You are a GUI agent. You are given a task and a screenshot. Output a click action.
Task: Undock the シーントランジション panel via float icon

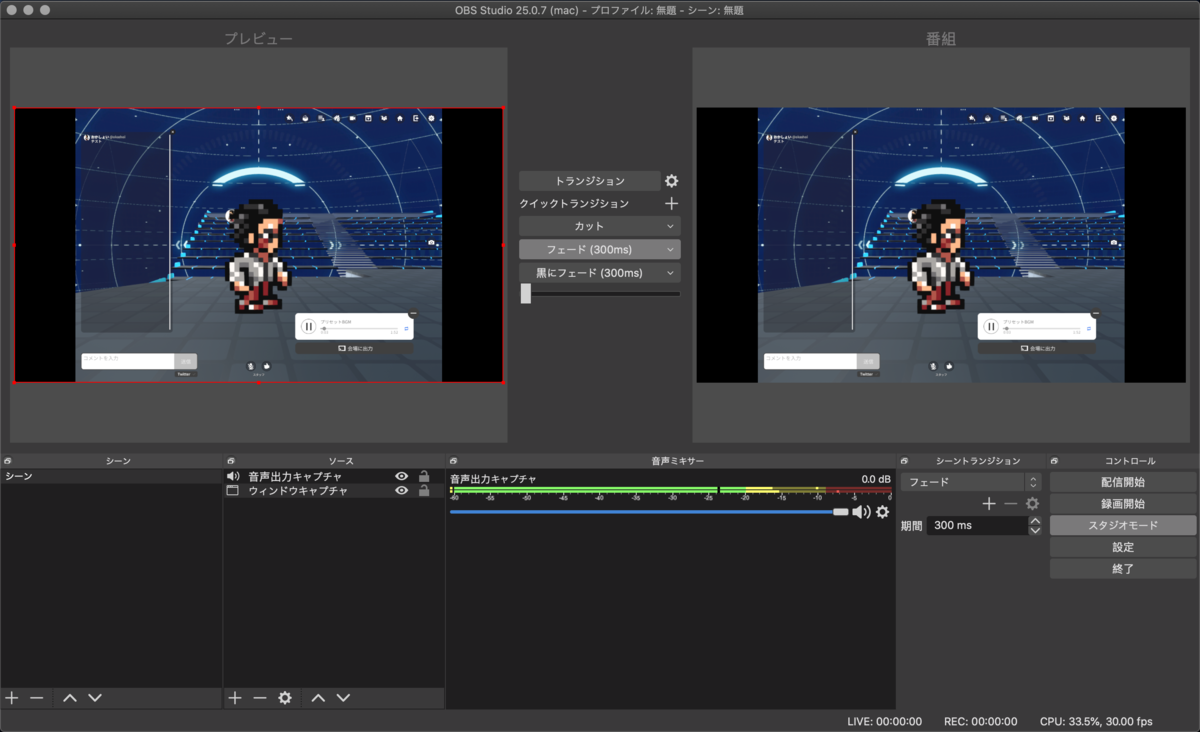pyautogui.click(x=905, y=461)
